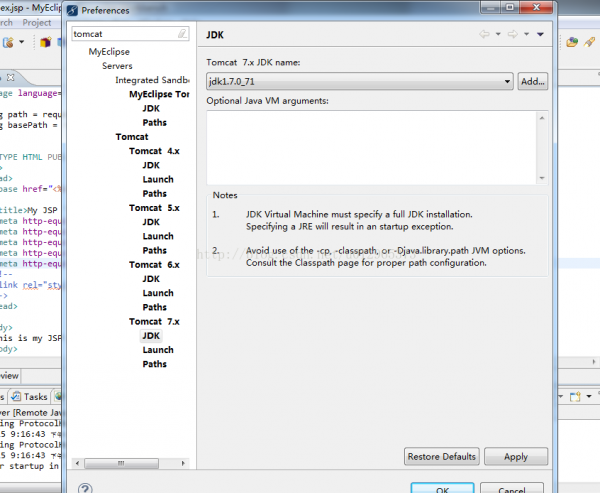This screenshot has width=600, height=493.
Task: Select the Tomcat 7.x tree node
Action: pyautogui.click(x=154, y=322)
